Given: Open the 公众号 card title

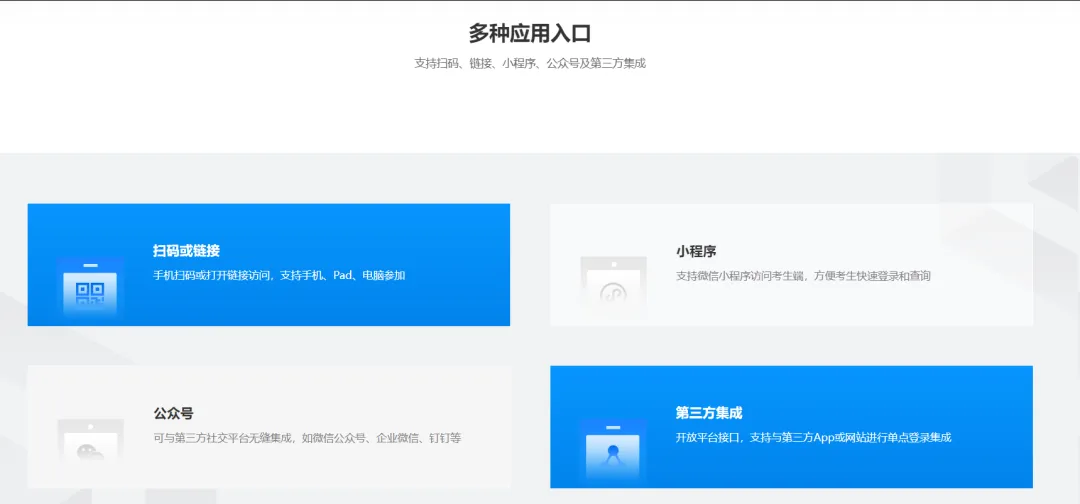Looking at the screenshot, I should pyautogui.click(x=173, y=413).
